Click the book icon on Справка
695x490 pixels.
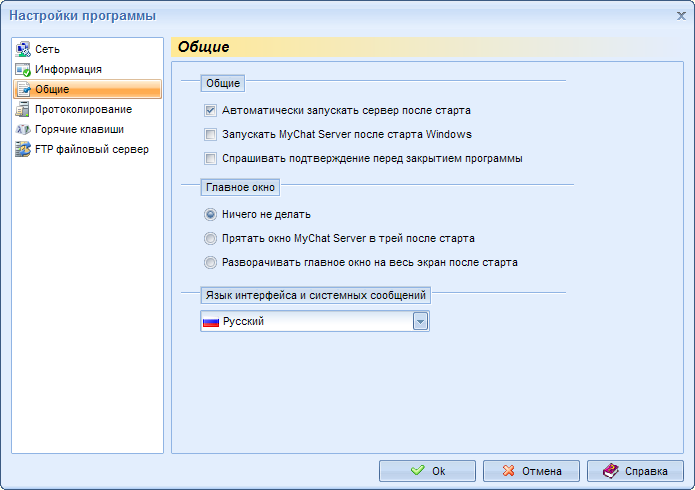pos(611,470)
